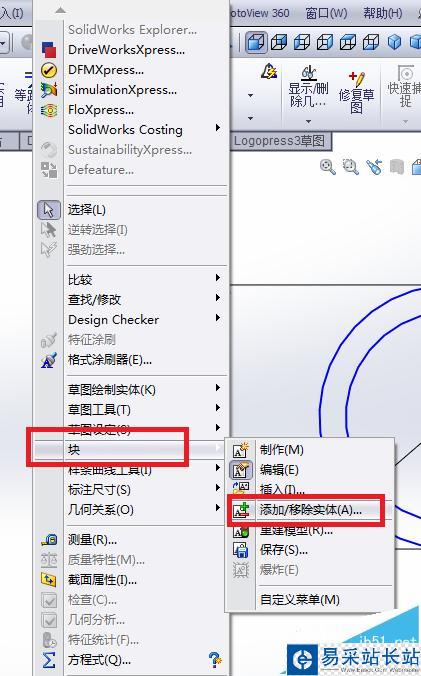Click the zoom to area icon
Image resolution: width=421 pixels, height=676 pixels.
(x=350, y=166)
